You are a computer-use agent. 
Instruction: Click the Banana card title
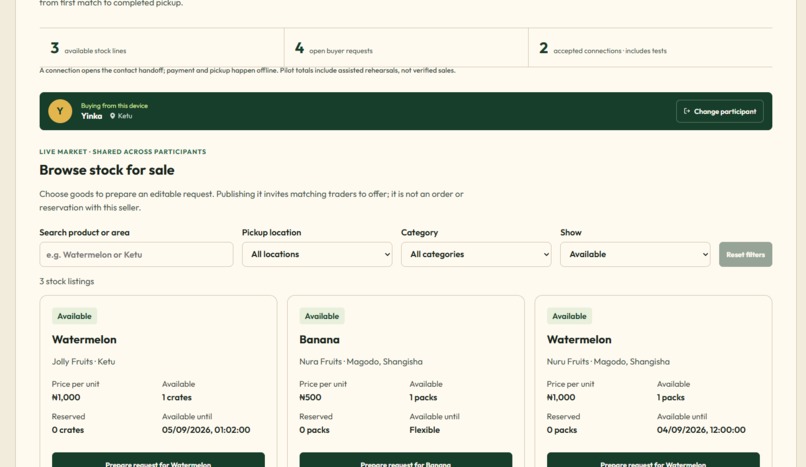click(x=319, y=340)
